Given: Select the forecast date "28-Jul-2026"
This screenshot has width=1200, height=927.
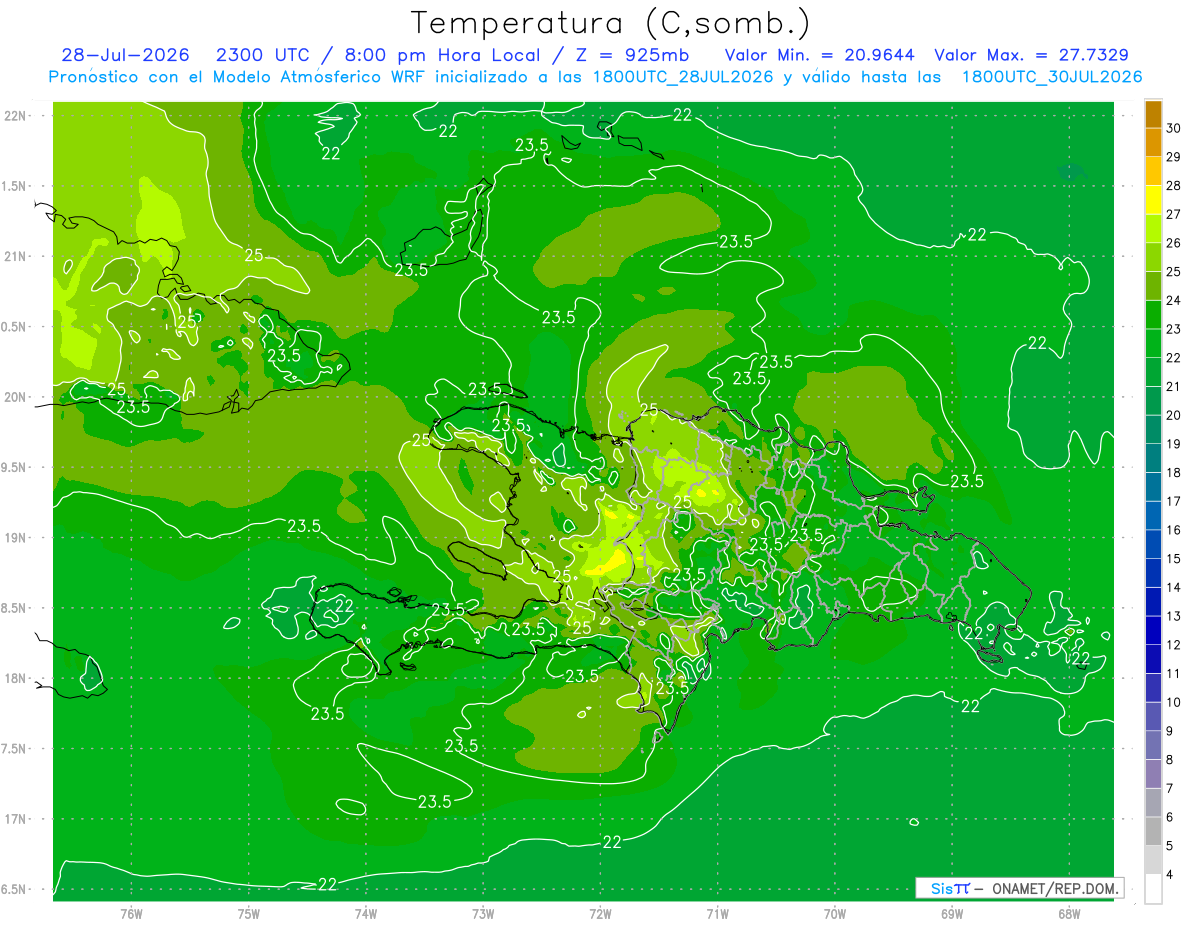Looking at the screenshot, I should (125, 55).
